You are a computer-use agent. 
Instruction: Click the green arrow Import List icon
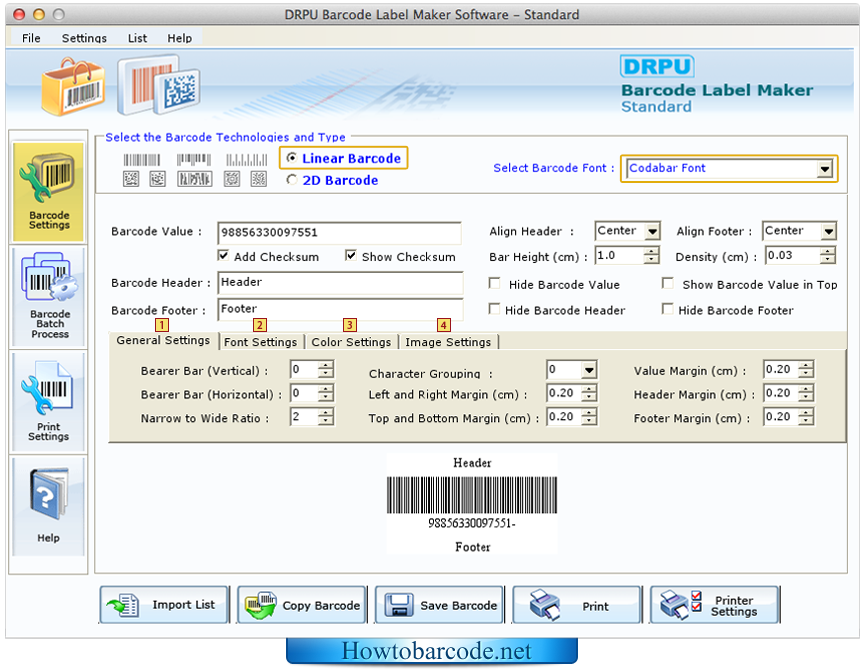123,605
